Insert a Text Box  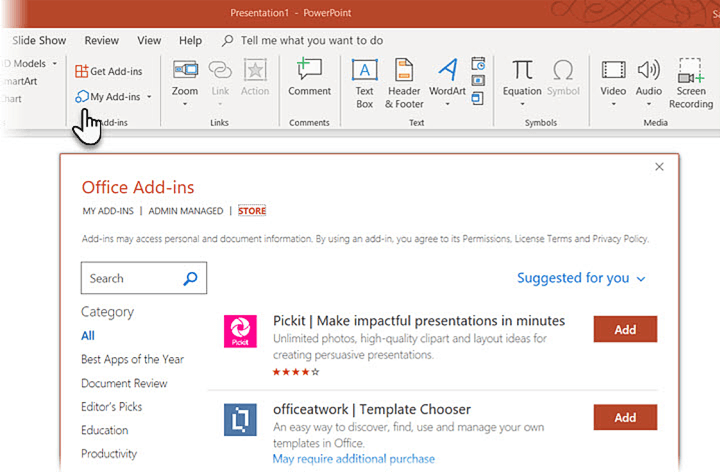[365, 84]
